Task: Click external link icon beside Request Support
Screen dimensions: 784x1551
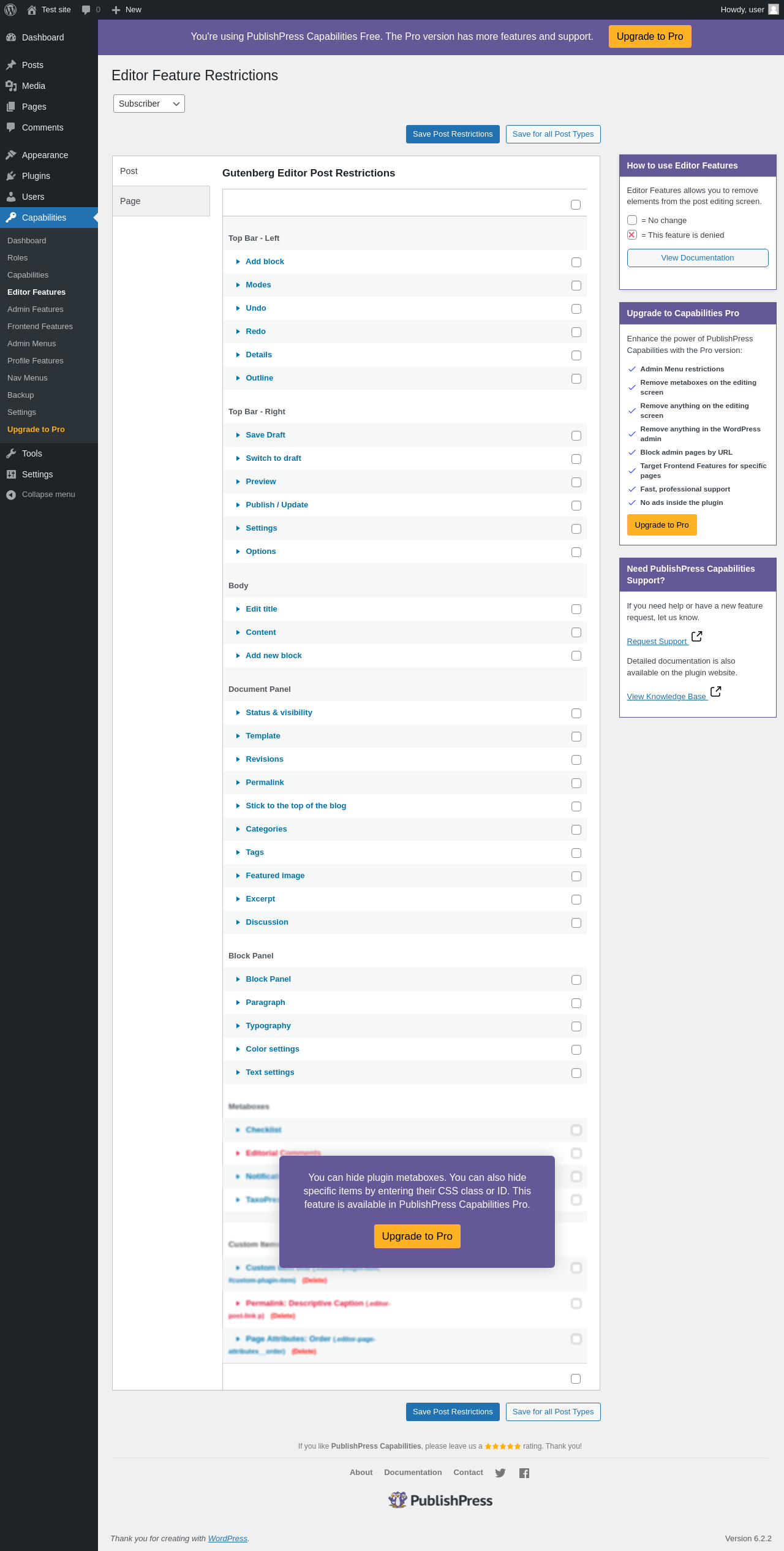Action: click(x=696, y=637)
